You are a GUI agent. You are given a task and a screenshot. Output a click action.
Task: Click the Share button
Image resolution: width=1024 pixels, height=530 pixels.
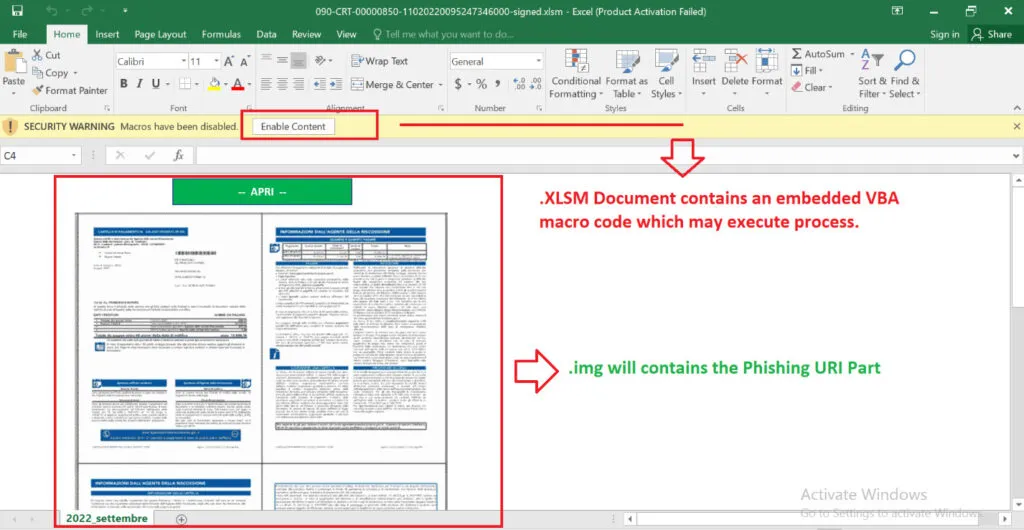click(x=992, y=35)
